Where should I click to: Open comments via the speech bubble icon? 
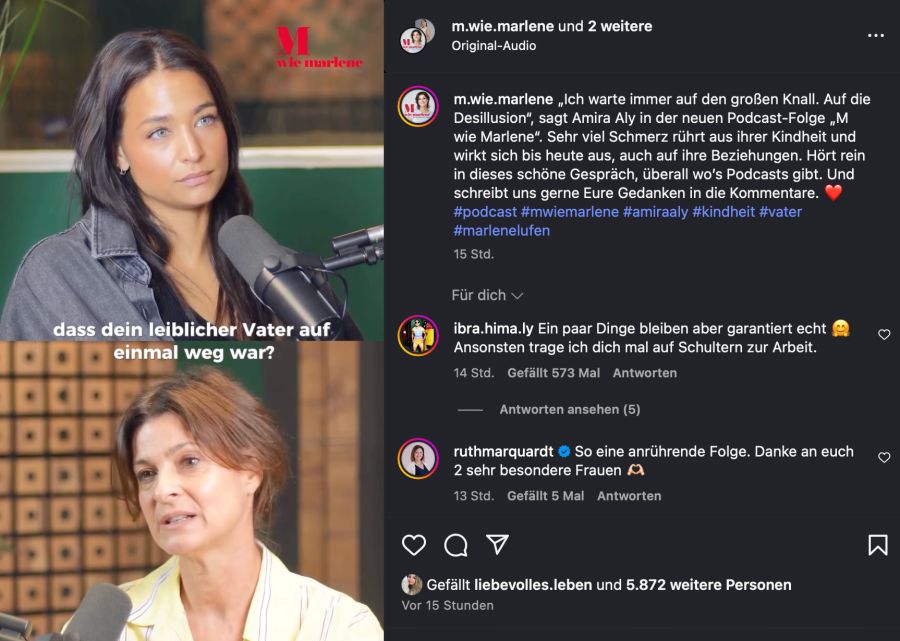tap(456, 545)
